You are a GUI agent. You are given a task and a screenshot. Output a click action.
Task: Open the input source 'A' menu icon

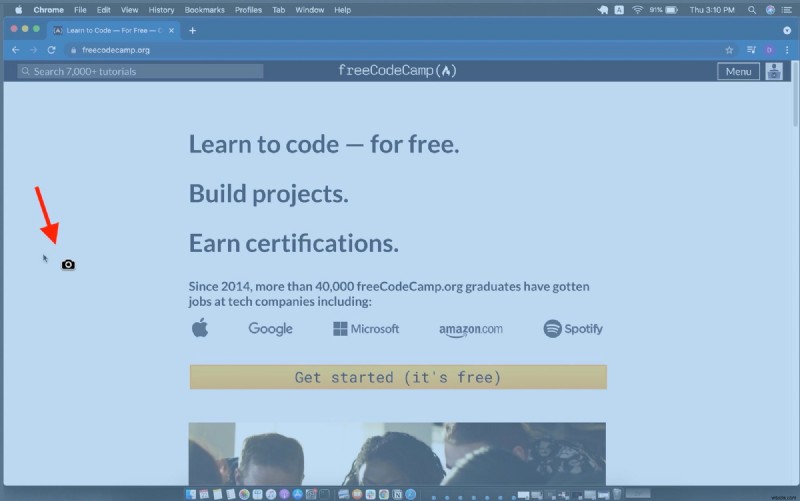point(619,10)
